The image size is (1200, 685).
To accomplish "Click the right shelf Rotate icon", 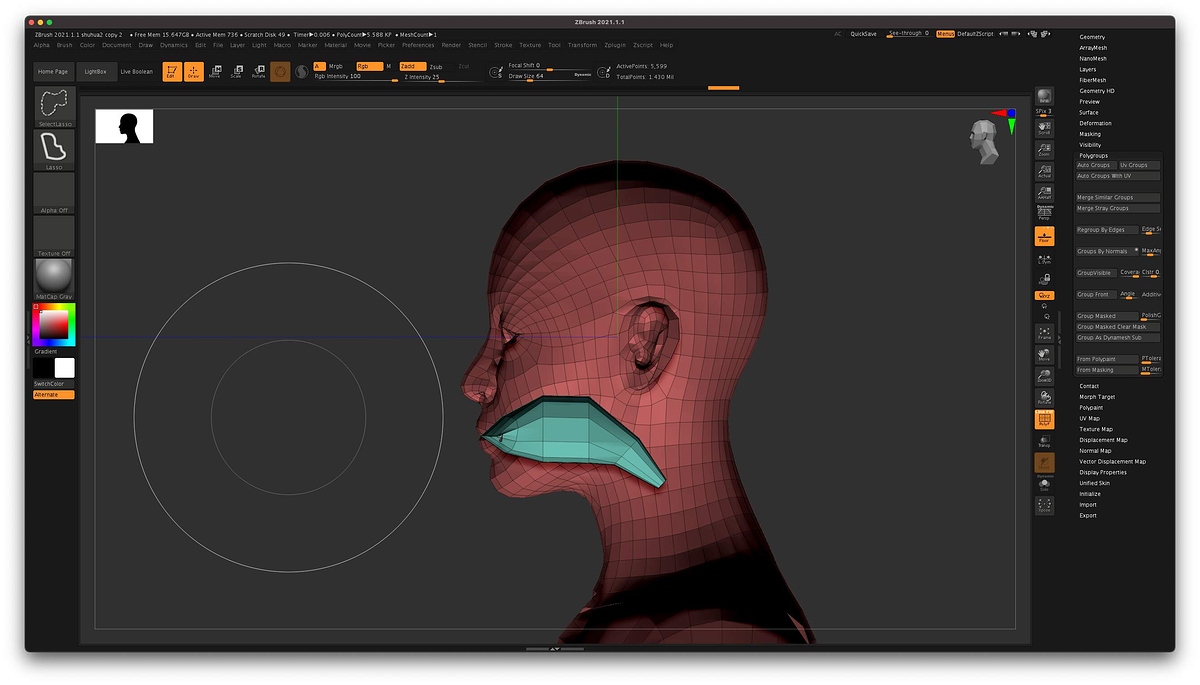I will [1044, 397].
